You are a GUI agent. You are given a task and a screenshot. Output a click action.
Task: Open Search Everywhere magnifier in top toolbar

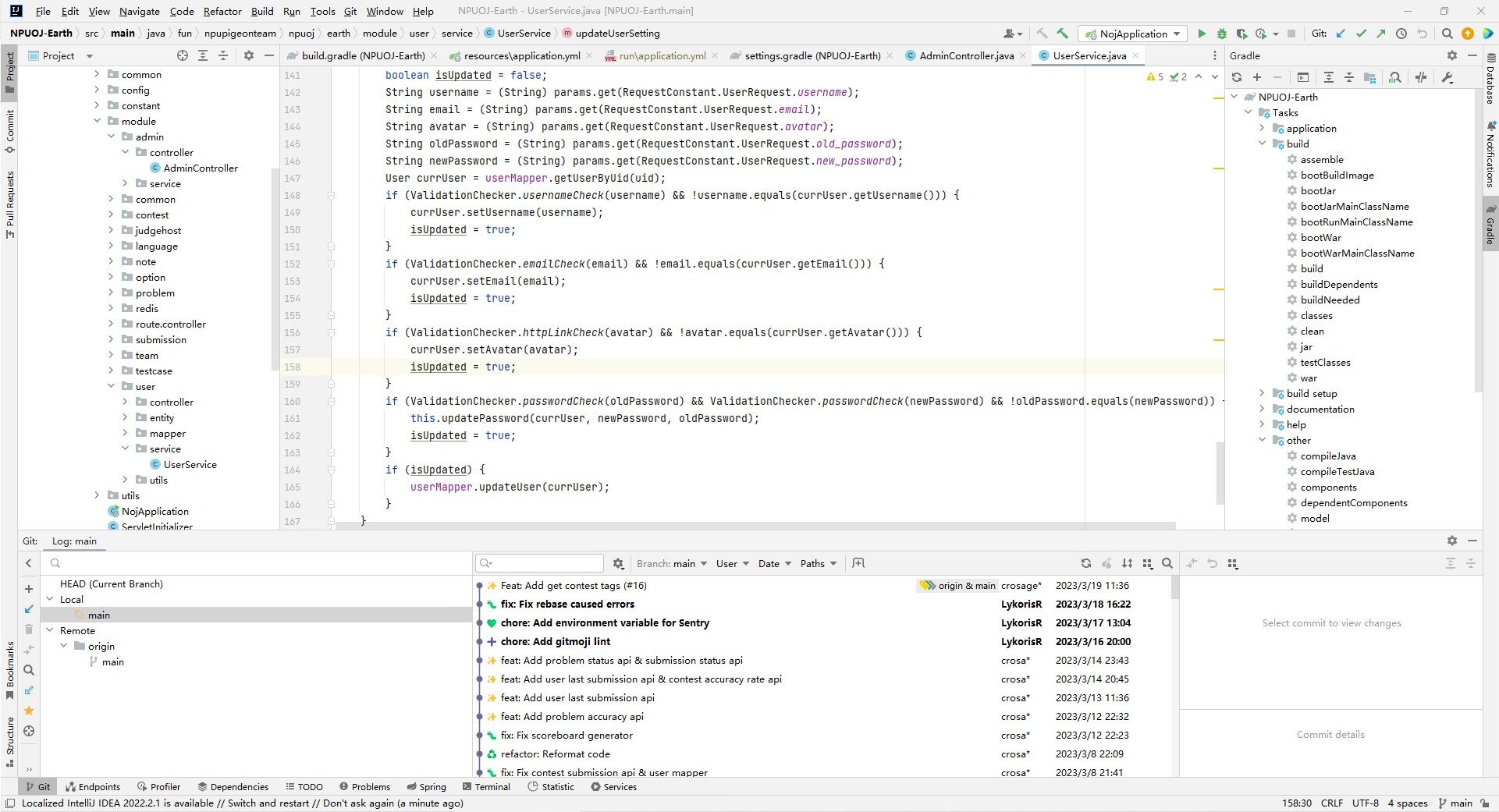[x=1447, y=34]
